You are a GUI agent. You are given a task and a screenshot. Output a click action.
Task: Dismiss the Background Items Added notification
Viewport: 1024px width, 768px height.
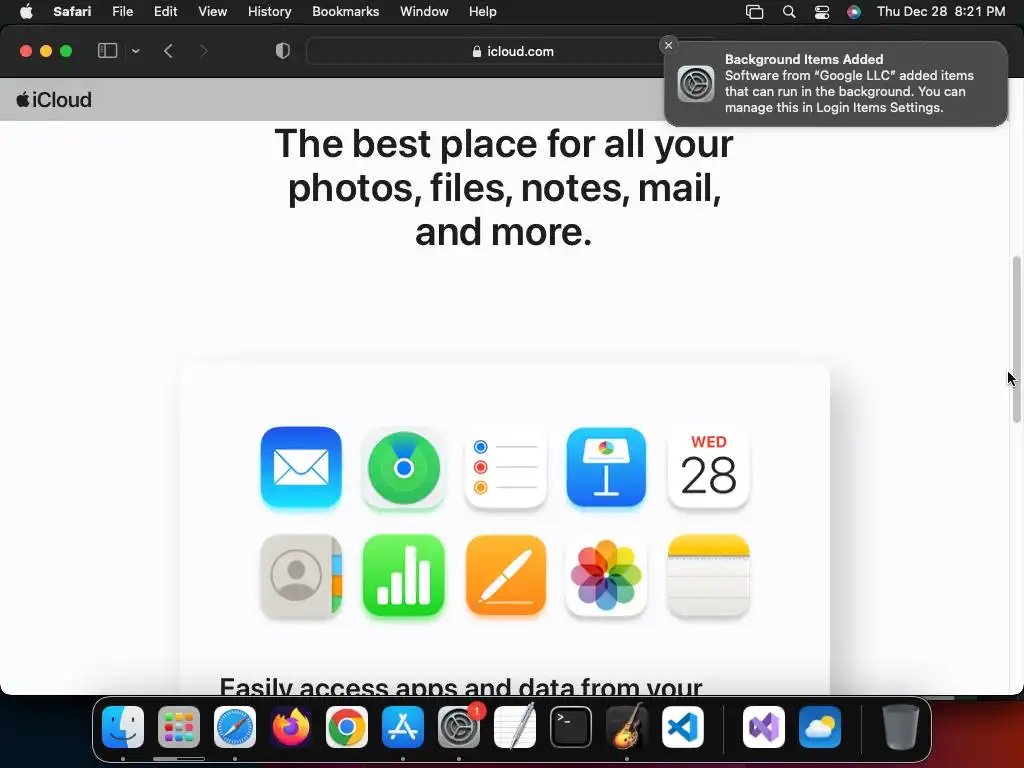tap(668, 45)
